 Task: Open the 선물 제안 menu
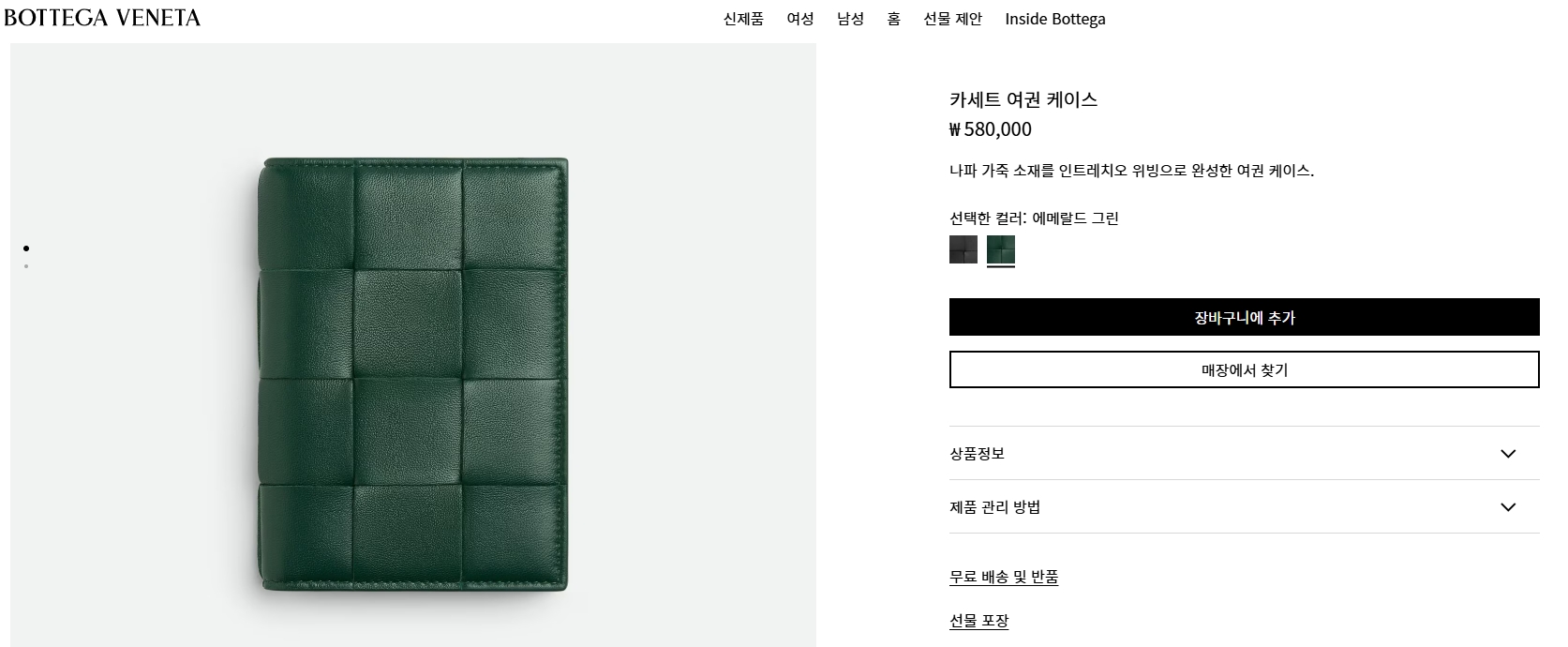pos(953,19)
